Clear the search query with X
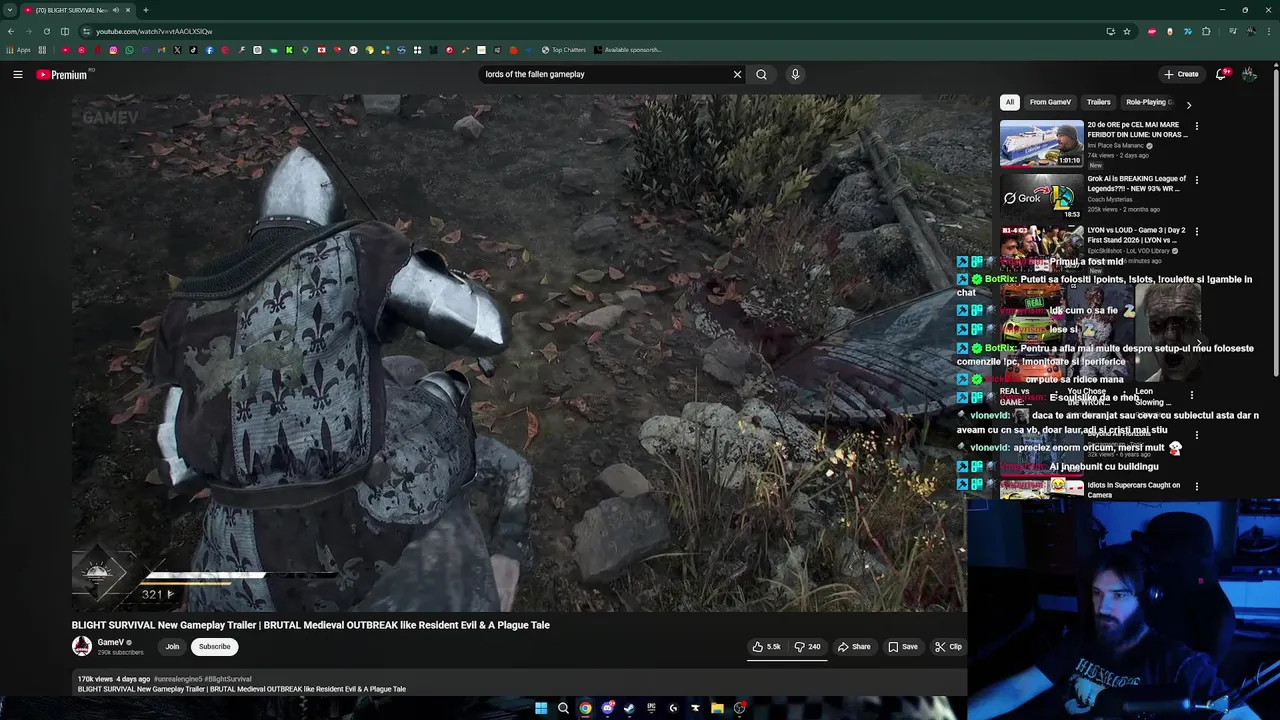Screen dimensions: 1280x720 (737, 74)
